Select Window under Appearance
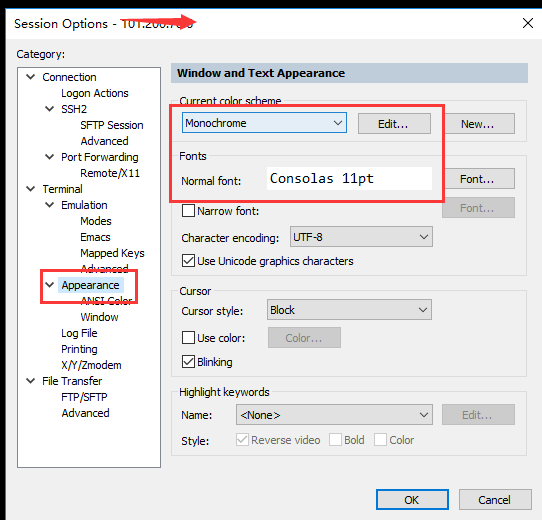 (x=100, y=317)
